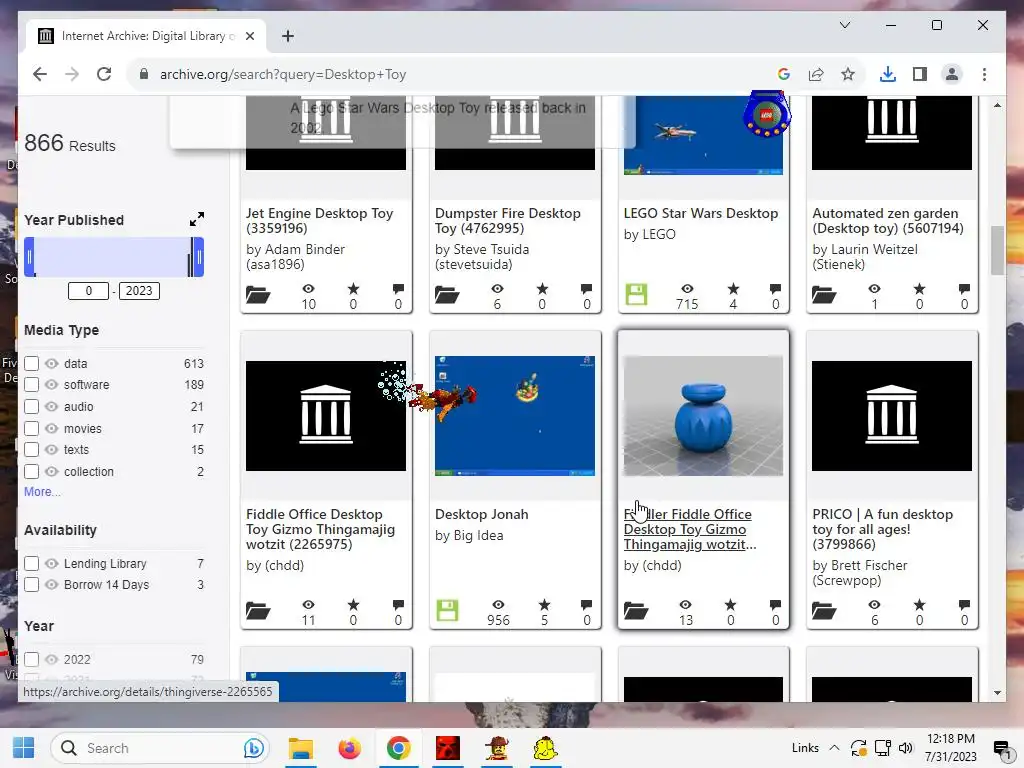Viewport: 1024px width, 768px height.
Task: Toggle the eye icon next to movies
Action: pos(52,428)
